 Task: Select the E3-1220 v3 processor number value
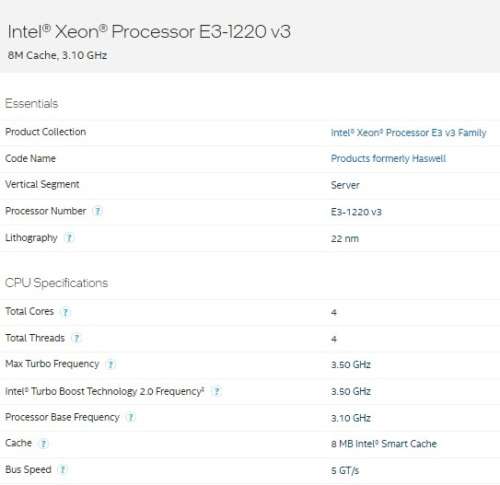[x=356, y=212]
